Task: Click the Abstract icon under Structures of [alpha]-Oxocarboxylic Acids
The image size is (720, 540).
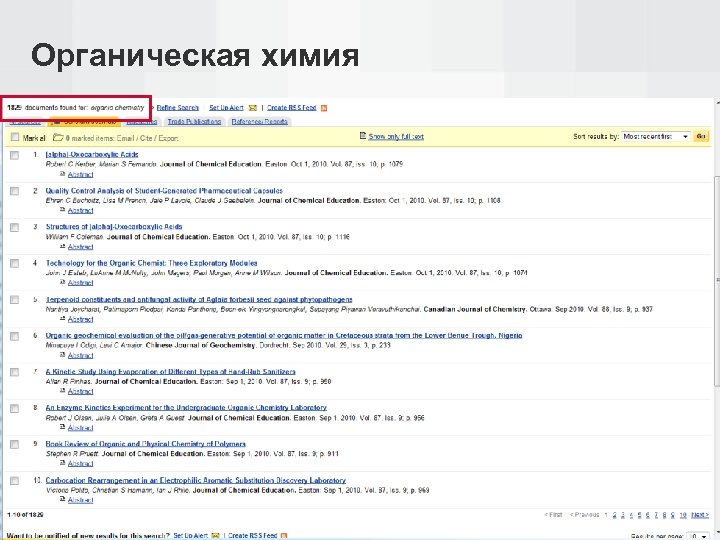Action: [63, 246]
